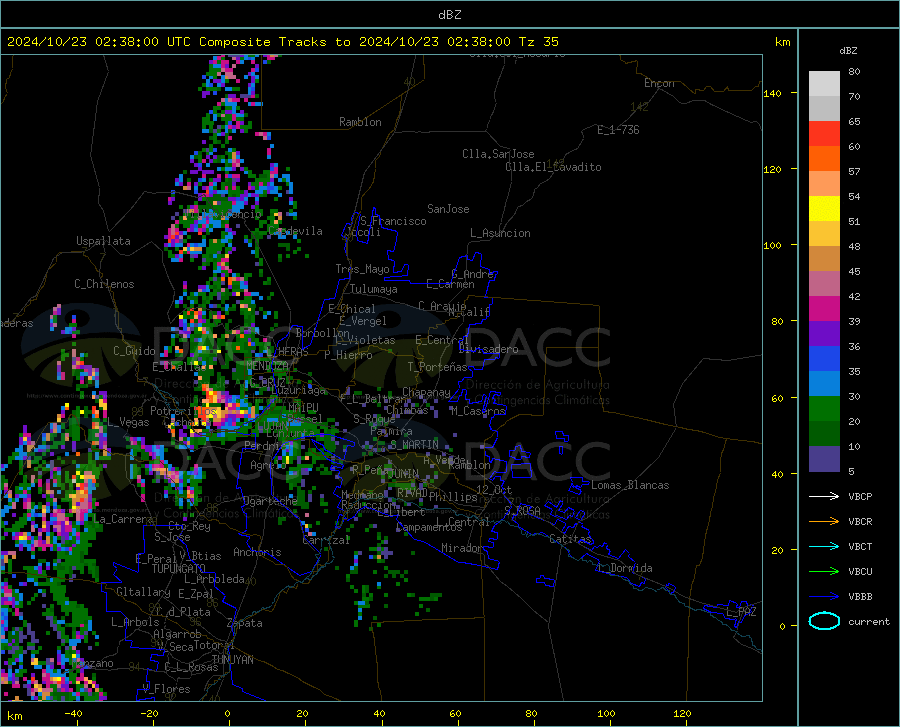
Task: Click the Anchoris label
Action: (x=257, y=552)
